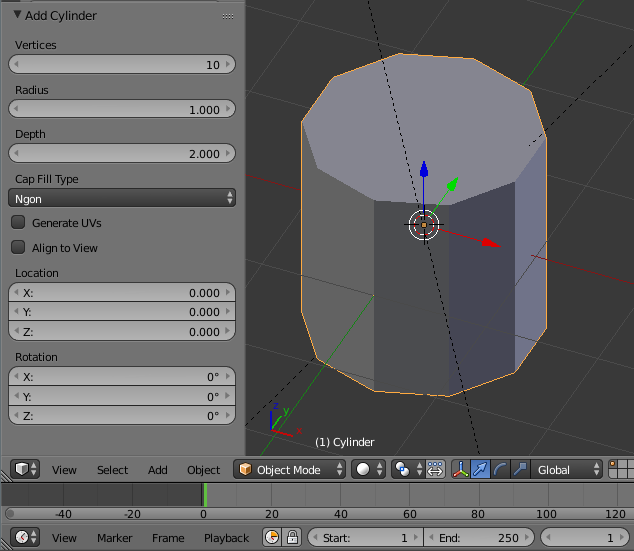634x551 pixels.
Task: Open the Object Mode dropdown
Action: (x=290, y=469)
